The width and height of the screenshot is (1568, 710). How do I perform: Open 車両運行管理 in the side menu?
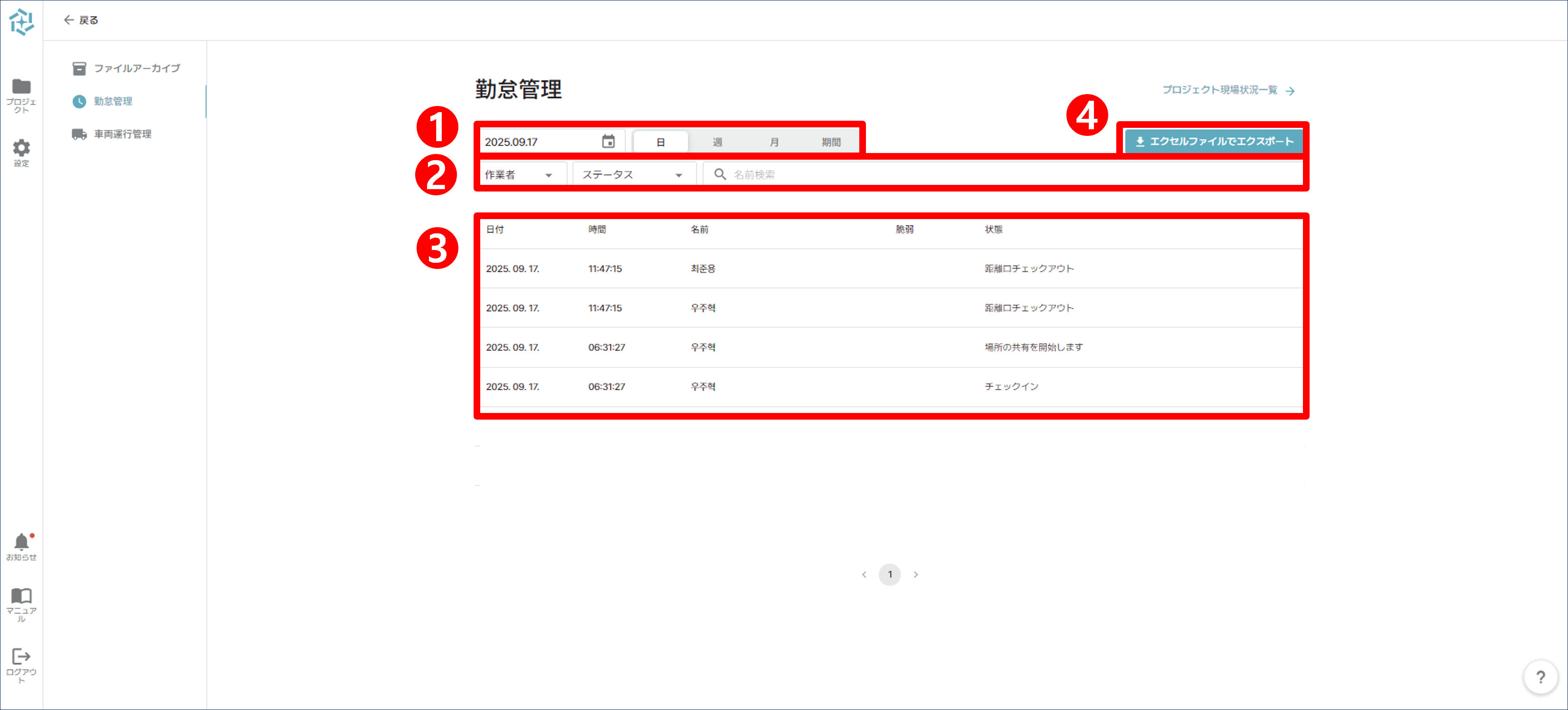pos(123,134)
